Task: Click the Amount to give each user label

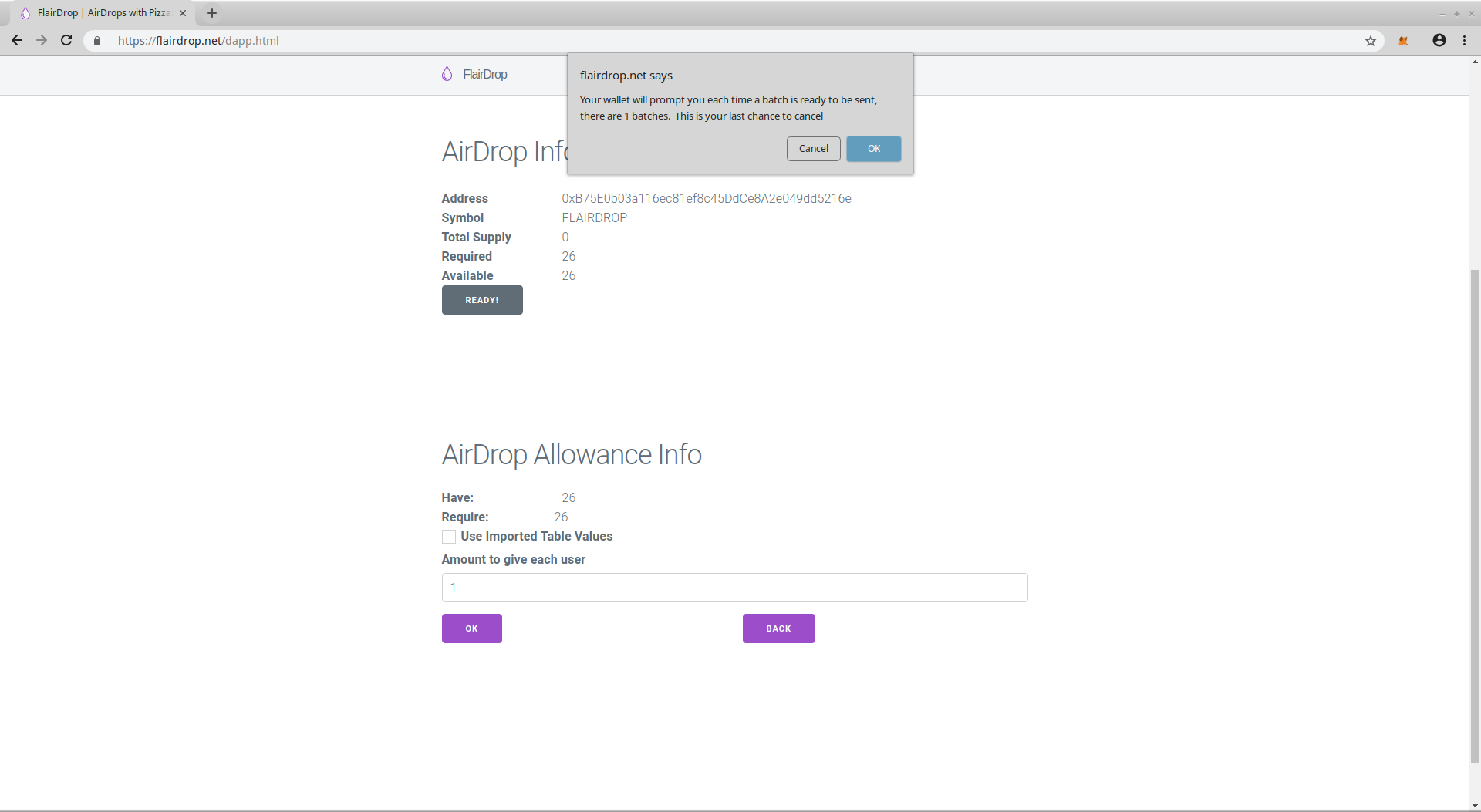Action: tap(514, 559)
